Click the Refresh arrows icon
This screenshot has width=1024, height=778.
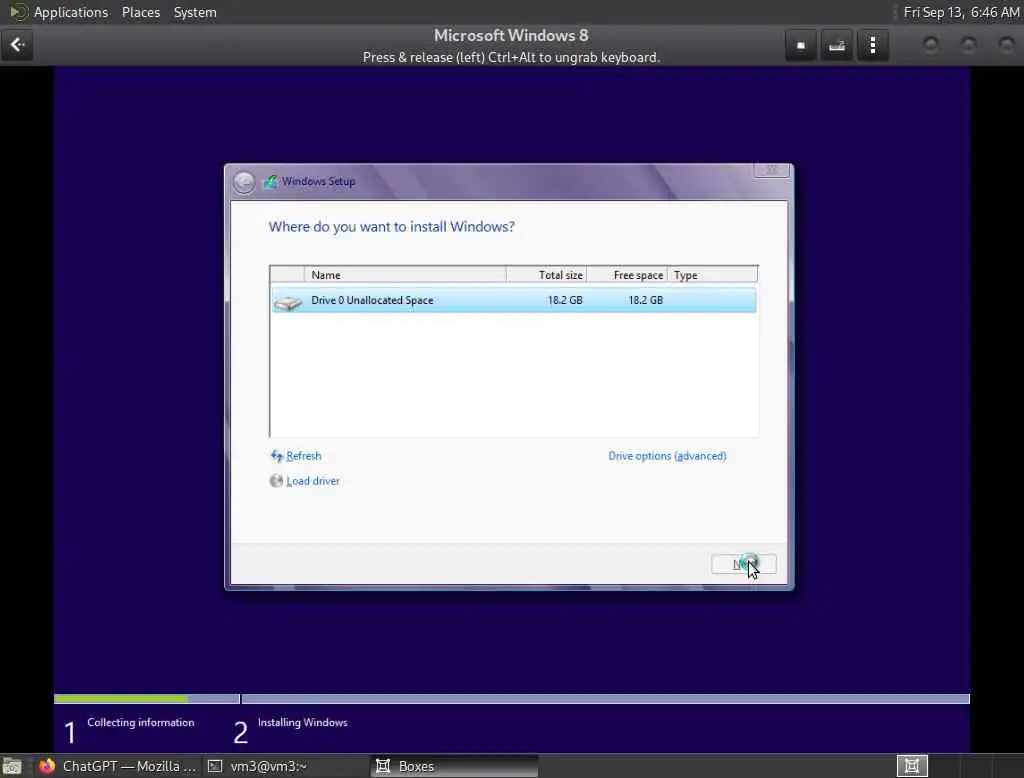(x=277, y=456)
